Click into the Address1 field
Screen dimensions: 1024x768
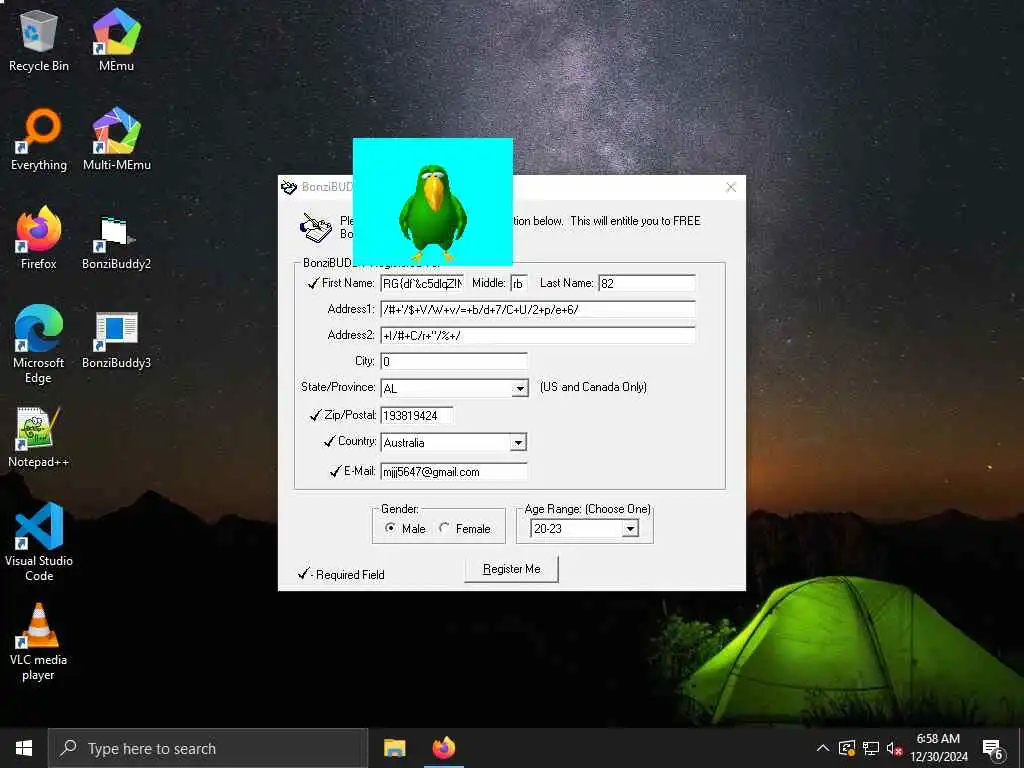[538, 310]
